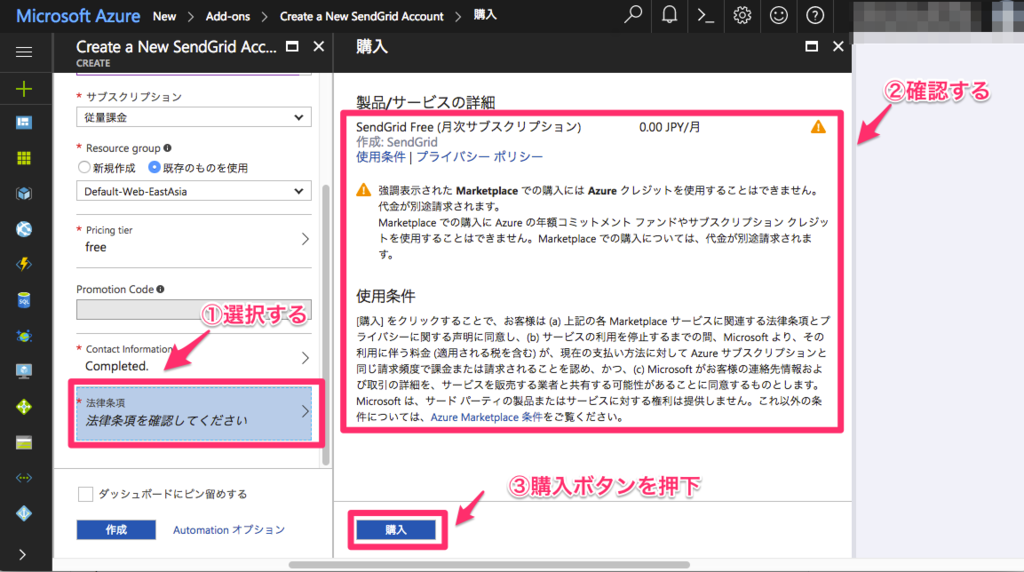This screenshot has height=572, width=1024.
Task: Expand Contact Information Completed row
Action: [194, 358]
